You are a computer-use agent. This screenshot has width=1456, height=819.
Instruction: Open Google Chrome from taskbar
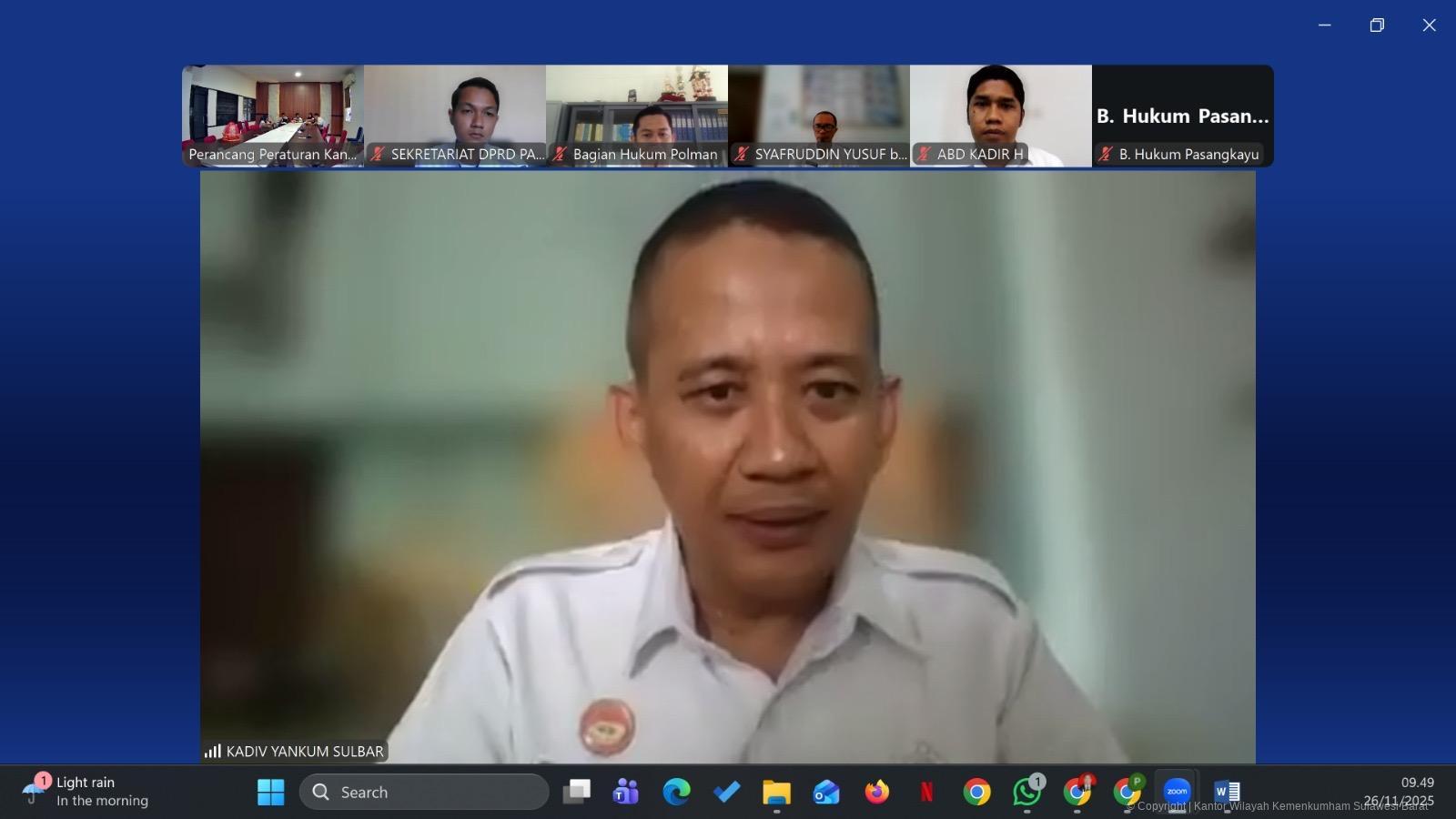pyautogui.click(x=977, y=792)
